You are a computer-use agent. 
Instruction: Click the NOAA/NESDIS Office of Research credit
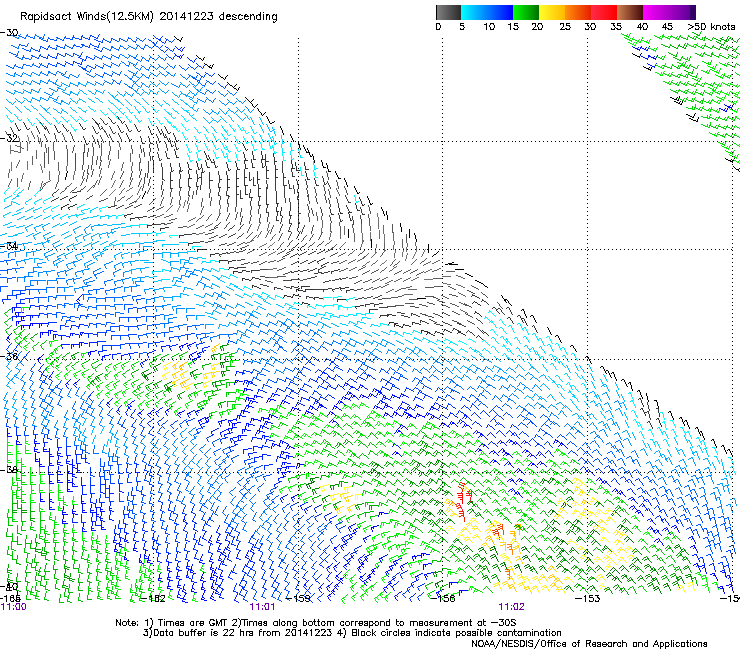point(589,644)
